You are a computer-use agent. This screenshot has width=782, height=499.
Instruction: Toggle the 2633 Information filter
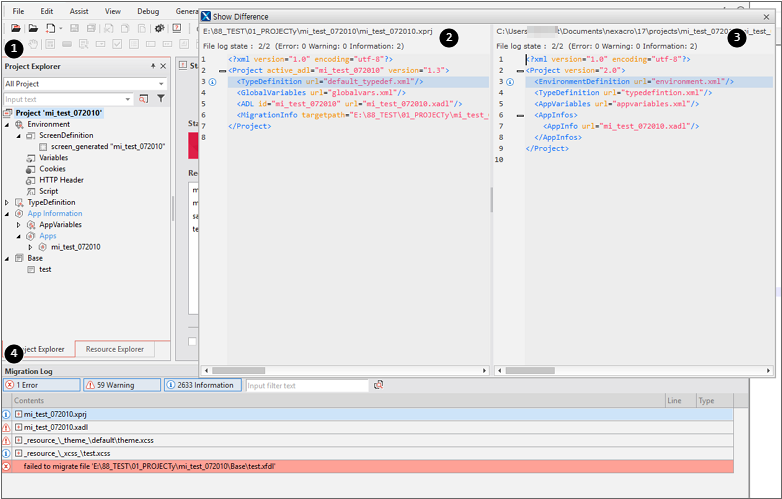202,385
